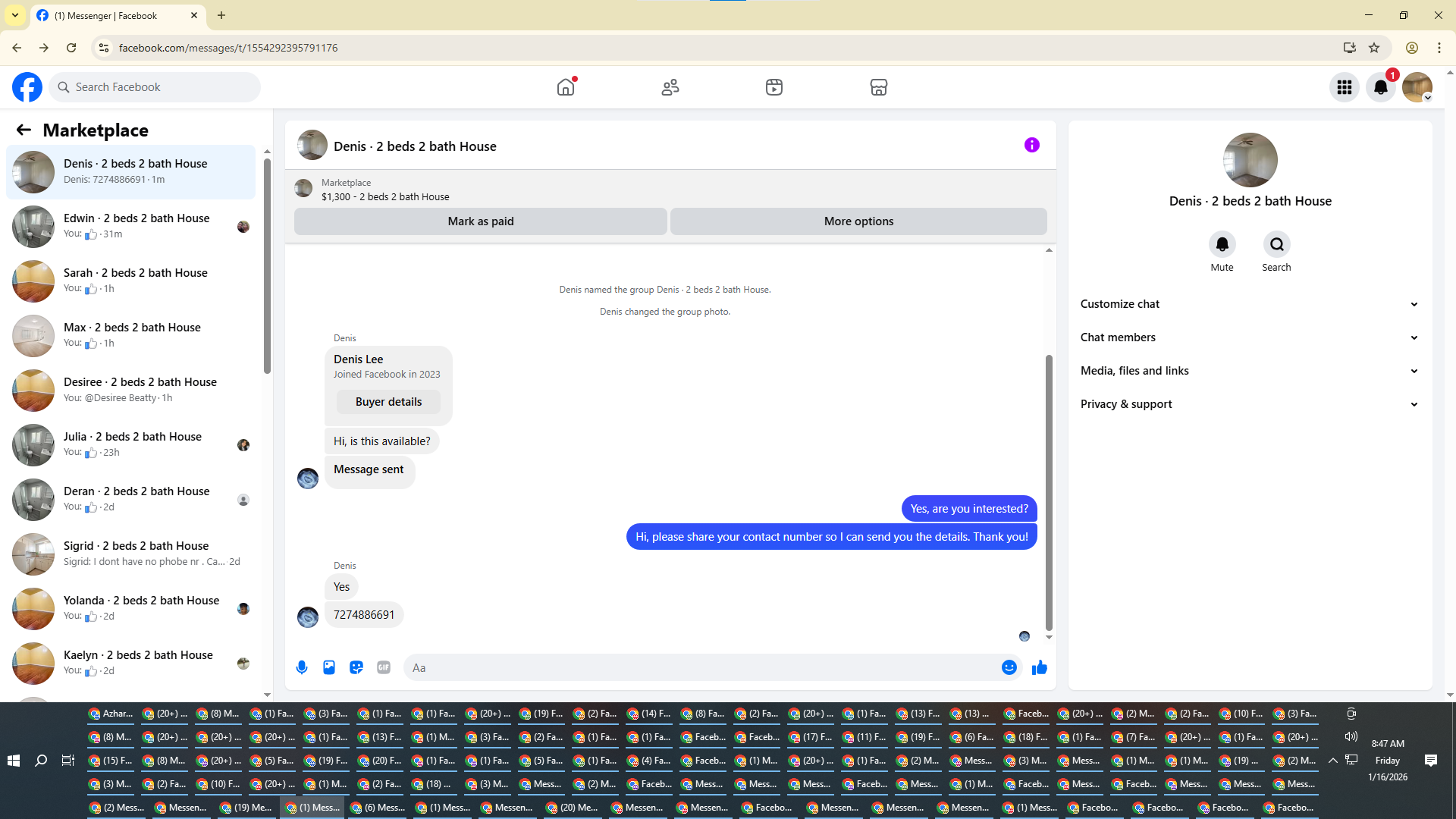
Task: Open the Friends tab in top navigation
Action: [x=670, y=87]
